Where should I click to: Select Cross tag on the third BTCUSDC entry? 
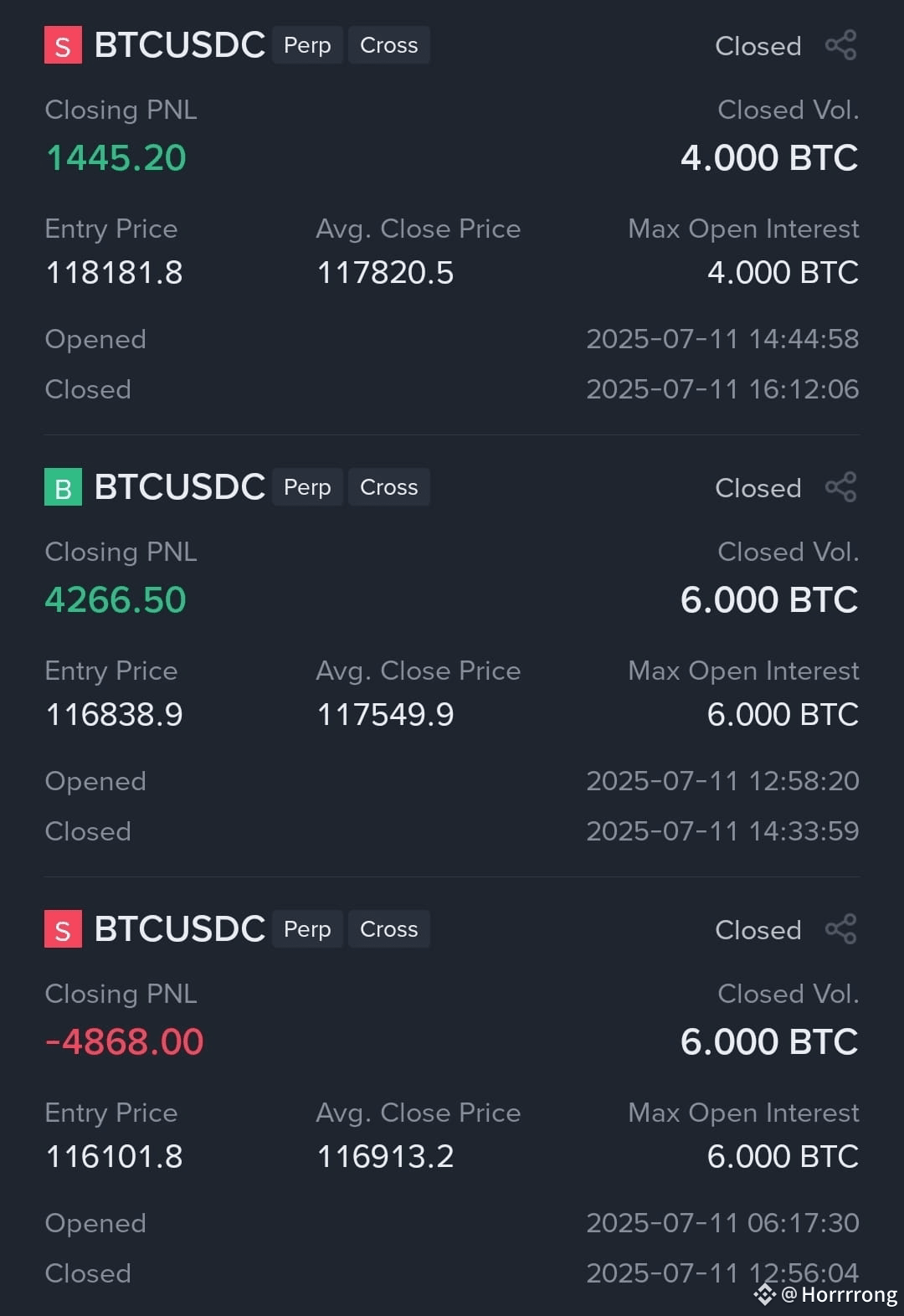[389, 929]
